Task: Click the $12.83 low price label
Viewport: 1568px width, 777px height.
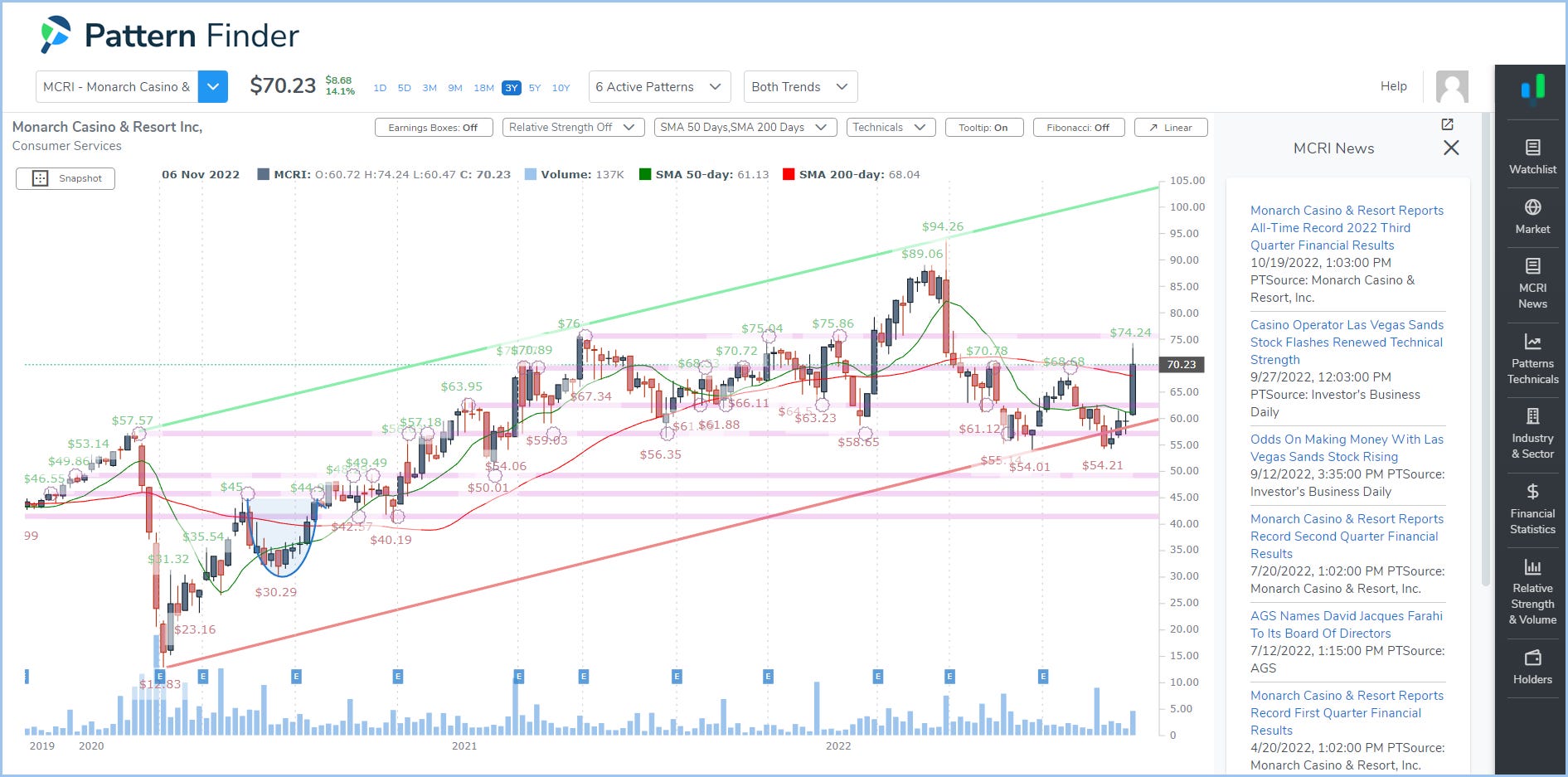Action: coord(159,684)
